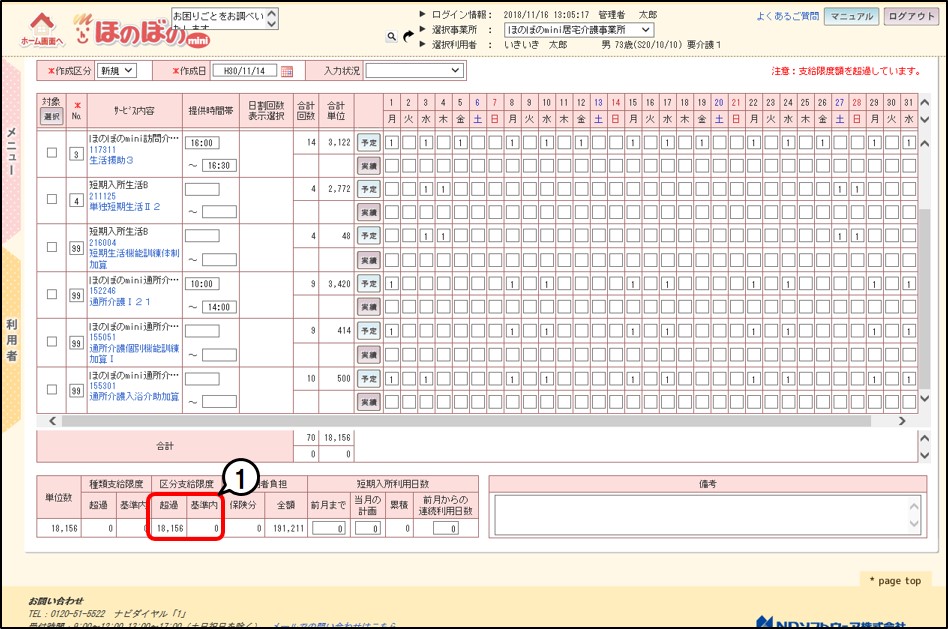The image size is (948, 629).
Task: Click down arrow of service table vertical scrollbar
Action: 924,398
